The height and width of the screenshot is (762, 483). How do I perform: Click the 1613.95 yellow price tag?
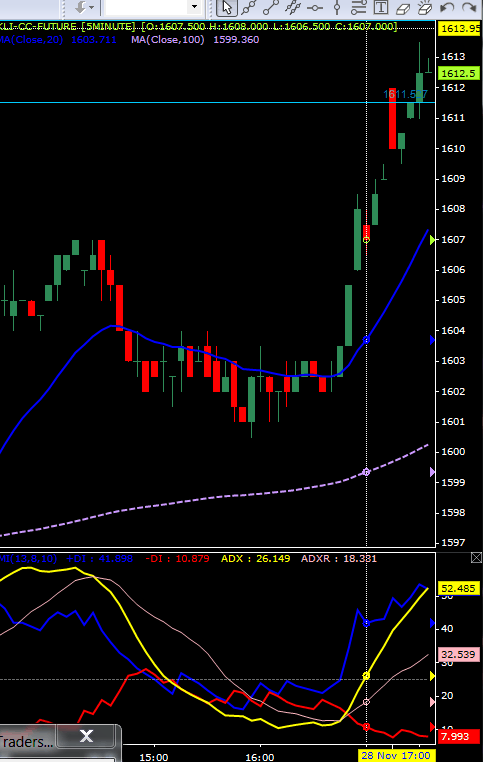coord(460,28)
